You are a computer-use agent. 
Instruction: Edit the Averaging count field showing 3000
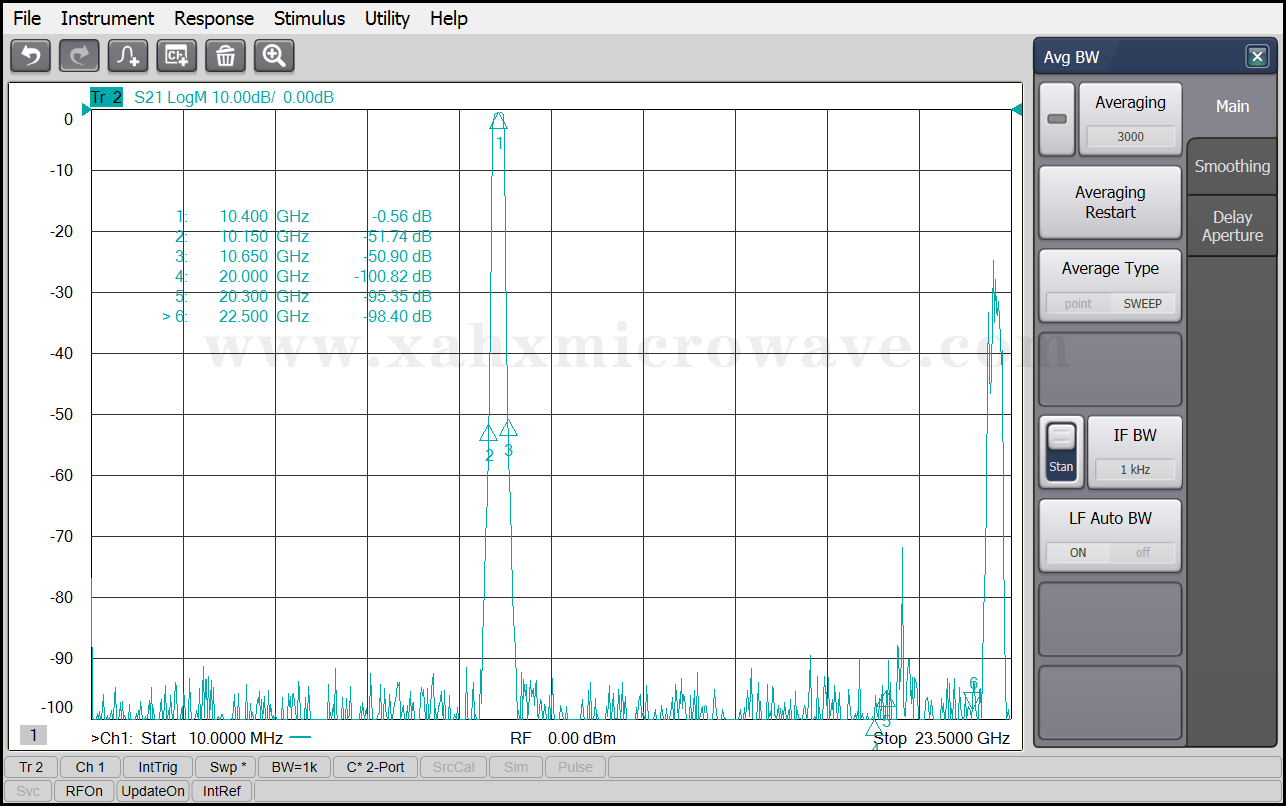point(1130,137)
